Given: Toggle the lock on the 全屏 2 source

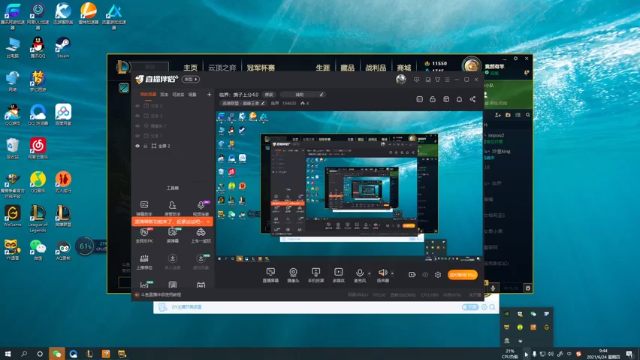Looking at the screenshot, I should point(145,146).
